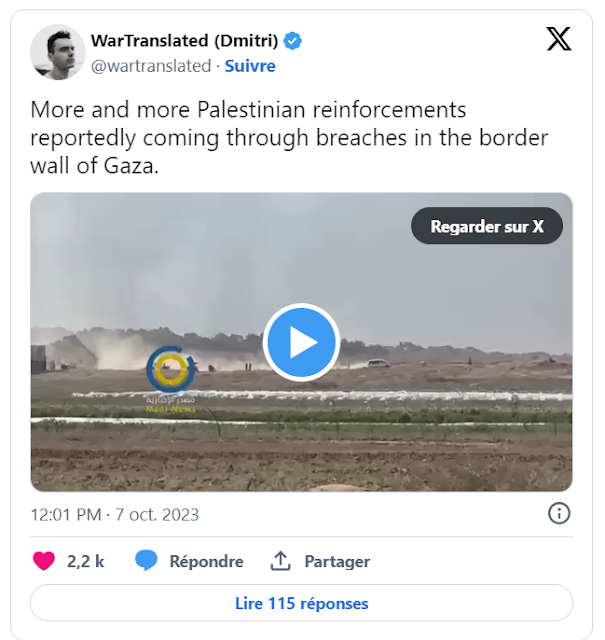Open the @wartranslated handle link
The height and width of the screenshot is (640, 605).
(x=151, y=66)
